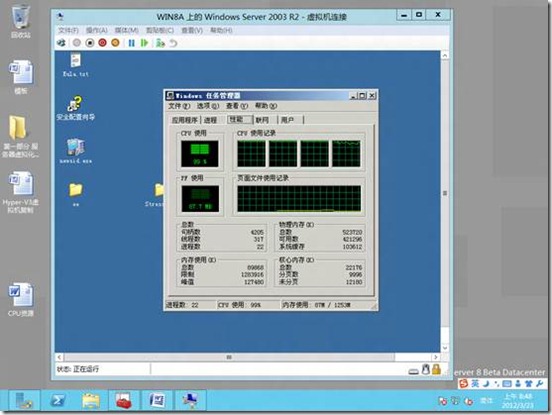Save VM state using orange toolbar icon
The height and width of the screenshot is (415, 552).
coord(115,43)
